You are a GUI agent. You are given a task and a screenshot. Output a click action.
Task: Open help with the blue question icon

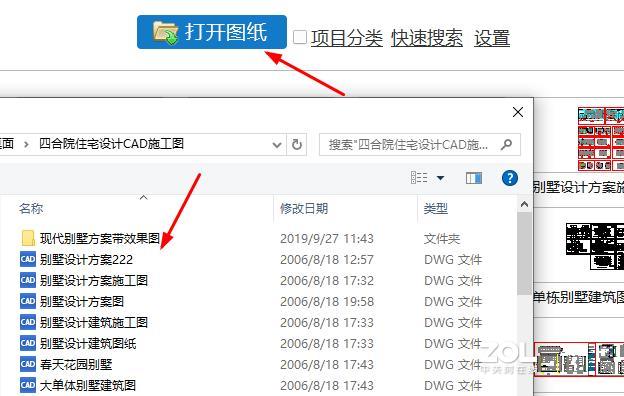(510, 178)
